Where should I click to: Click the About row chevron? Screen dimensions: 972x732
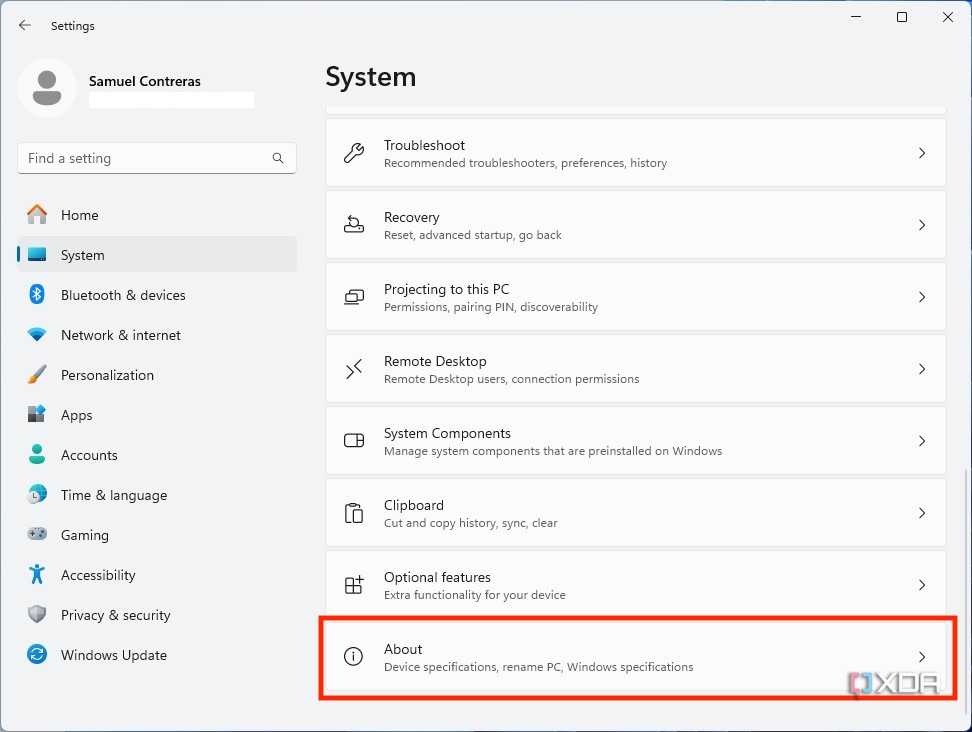coord(922,656)
